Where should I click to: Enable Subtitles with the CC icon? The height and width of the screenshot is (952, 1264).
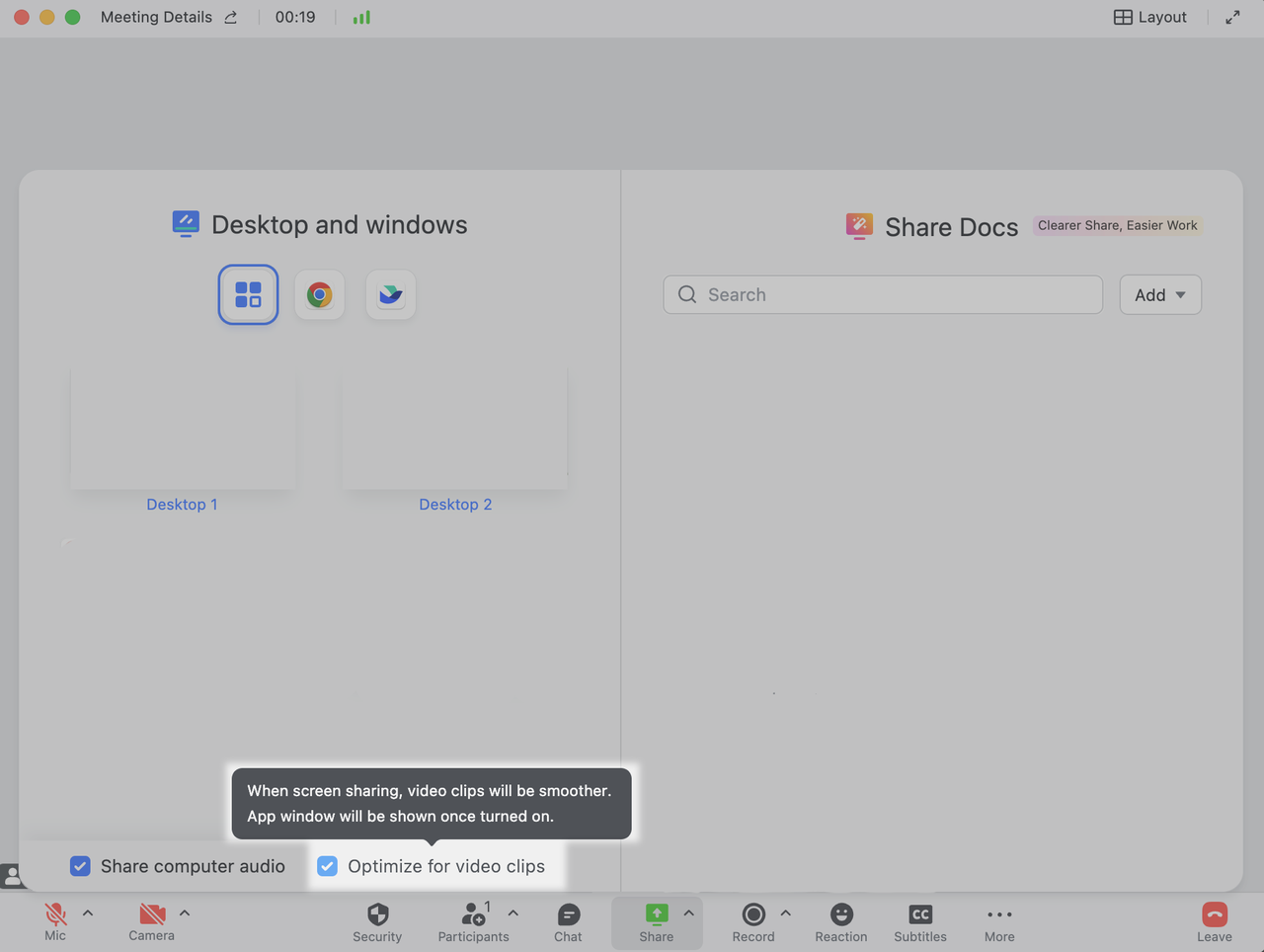(x=920, y=920)
